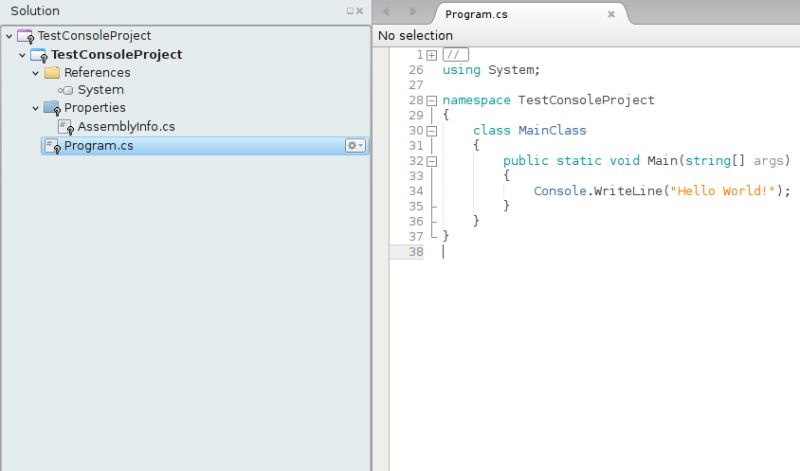Open gear options menu on Program.cs row
800x471 pixels.
(x=355, y=146)
